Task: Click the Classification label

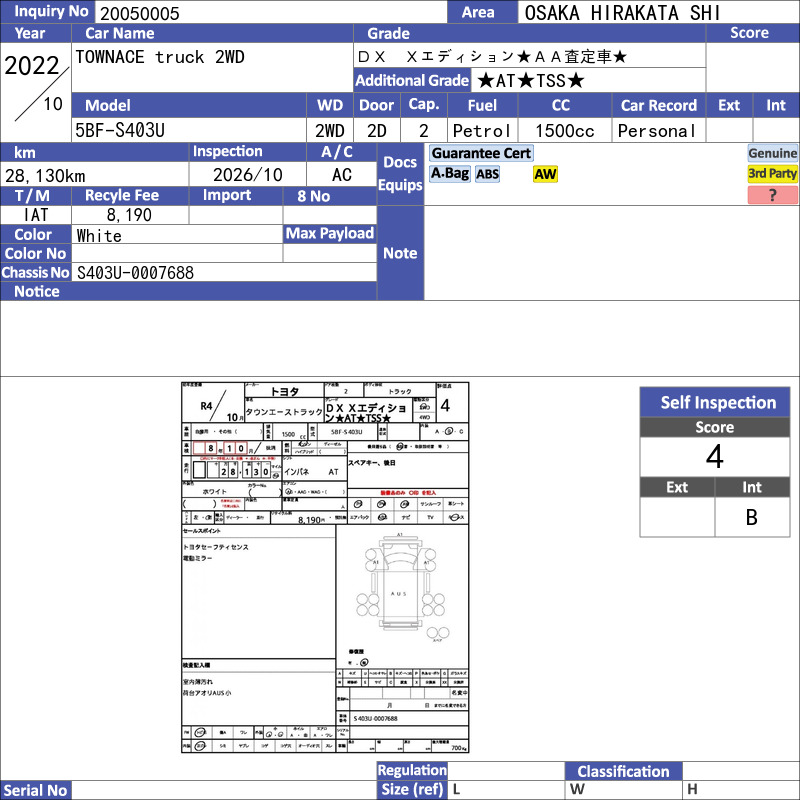Action: (x=623, y=771)
